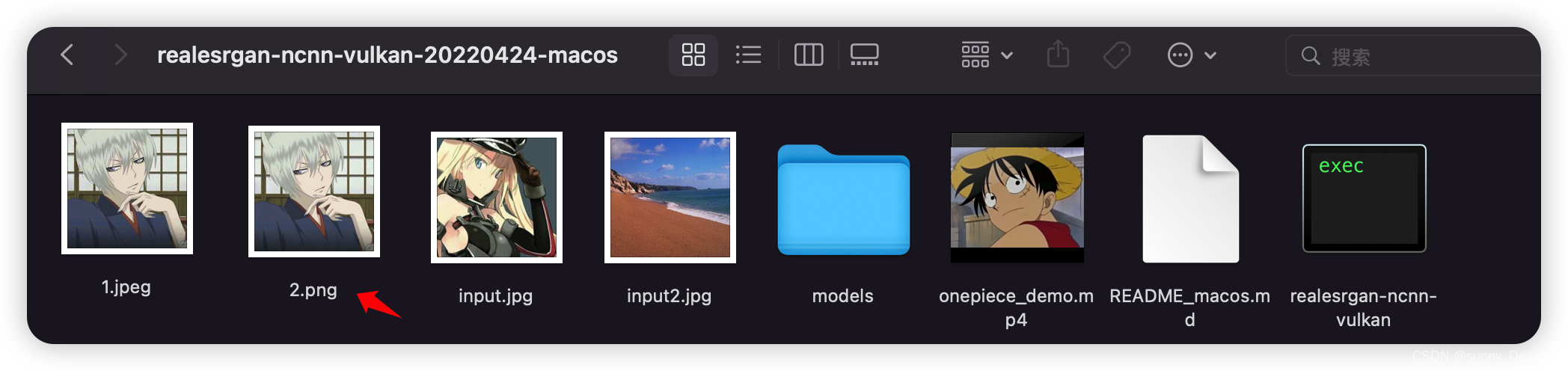Click the 1.jpeg file name

click(x=126, y=287)
